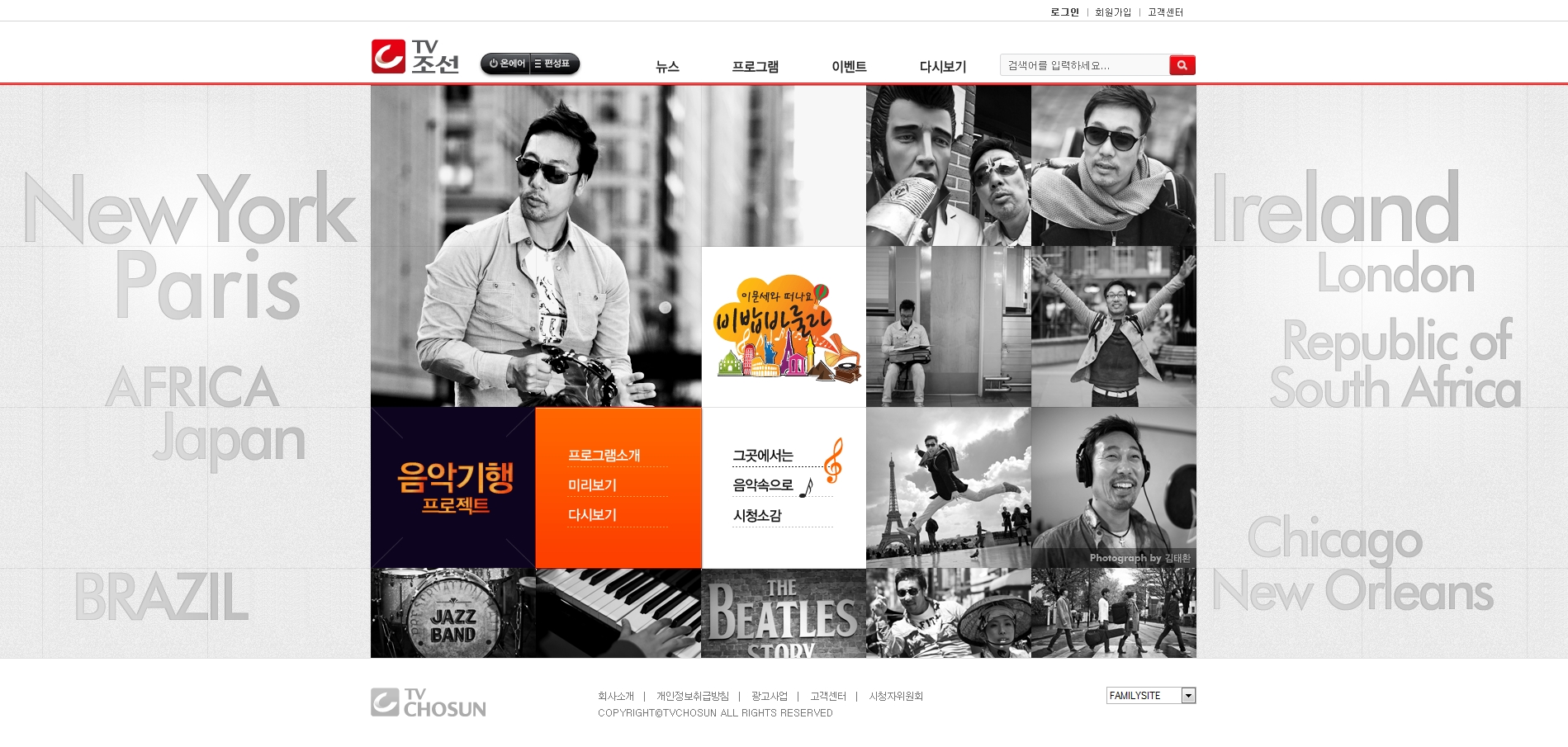Click the gray TV Chosun footer logo
This screenshot has height=747, width=1568.
coord(428,702)
